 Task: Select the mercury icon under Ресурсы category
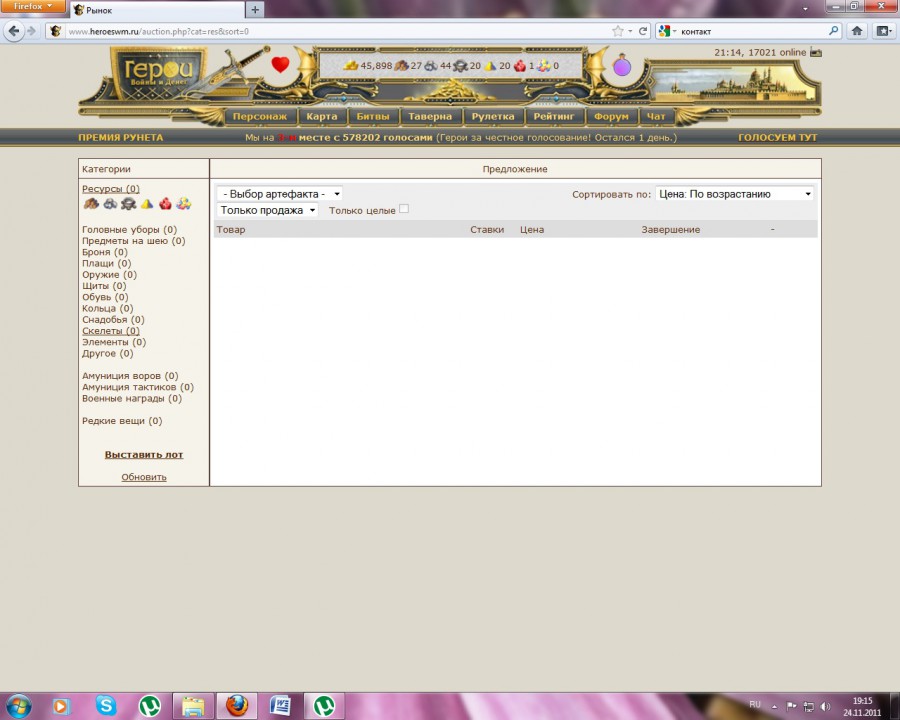pos(128,203)
